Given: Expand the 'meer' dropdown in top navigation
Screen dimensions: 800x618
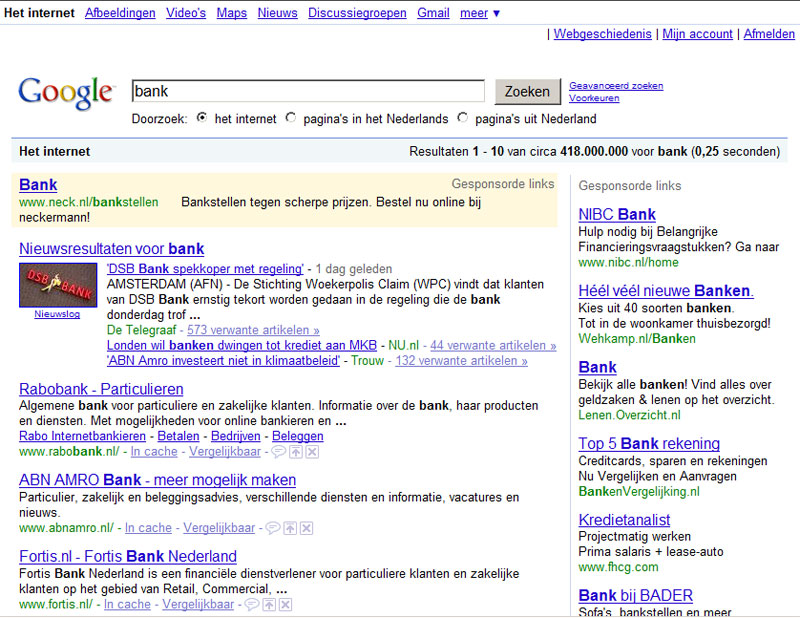Looking at the screenshot, I should (480, 13).
